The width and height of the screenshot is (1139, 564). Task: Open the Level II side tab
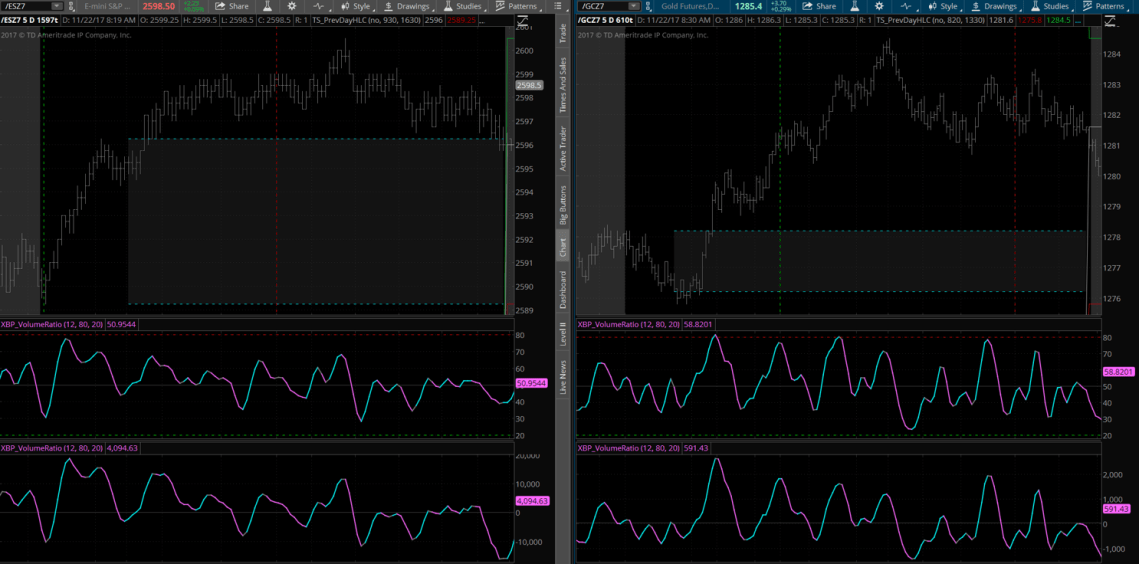[x=562, y=332]
